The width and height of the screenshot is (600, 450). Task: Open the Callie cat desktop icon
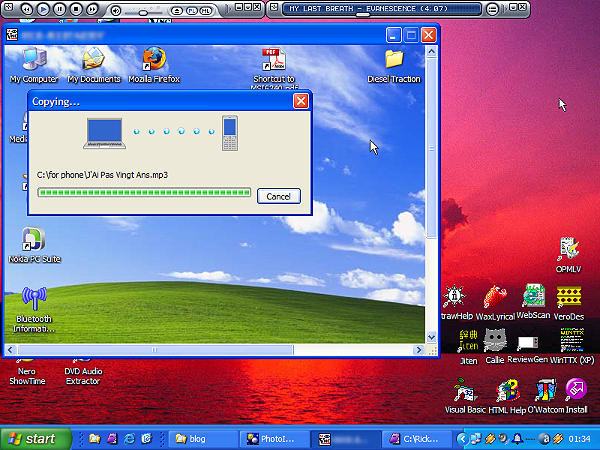(495, 346)
